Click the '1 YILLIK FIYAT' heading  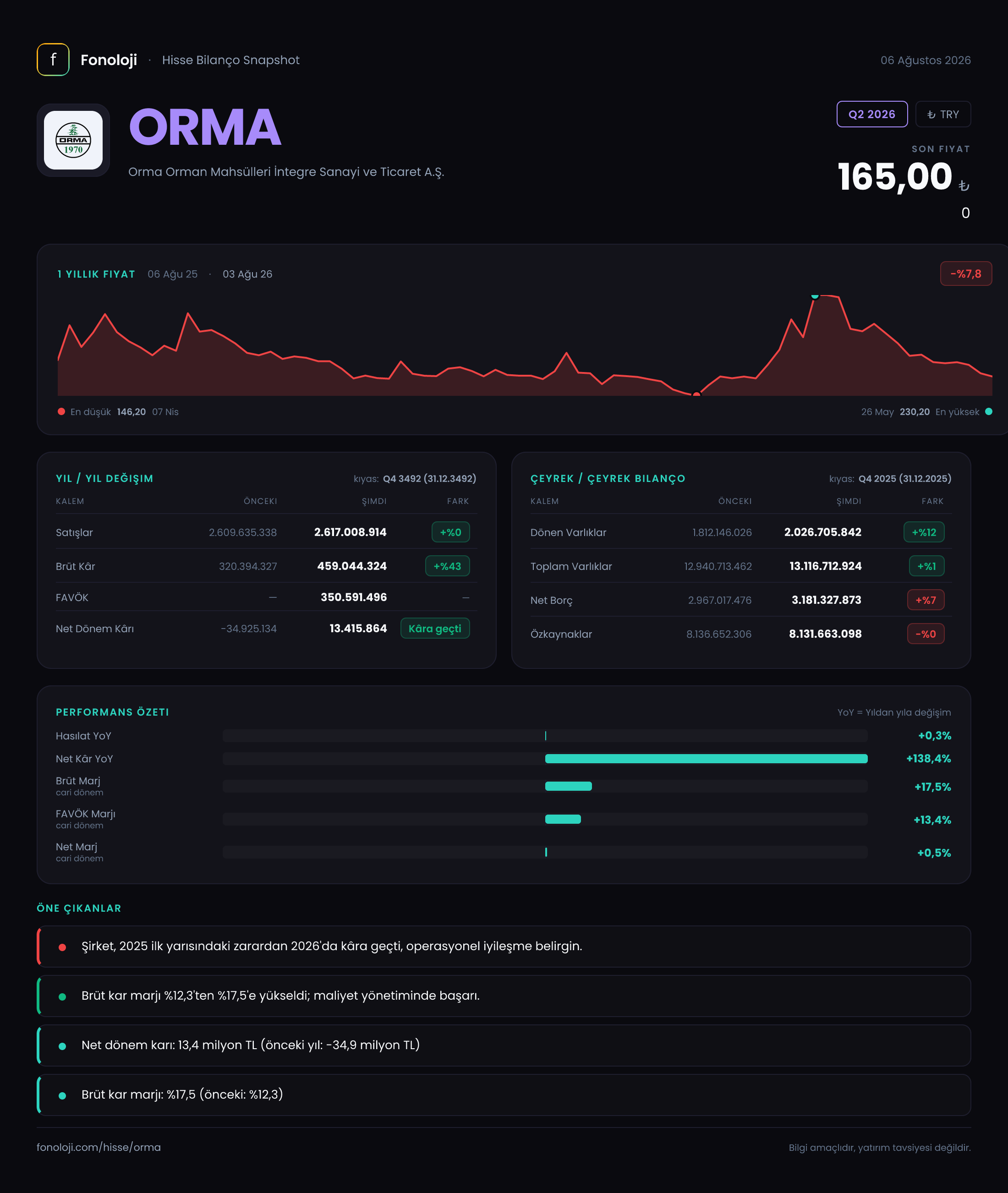pyautogui.click(x=96, y=274)
